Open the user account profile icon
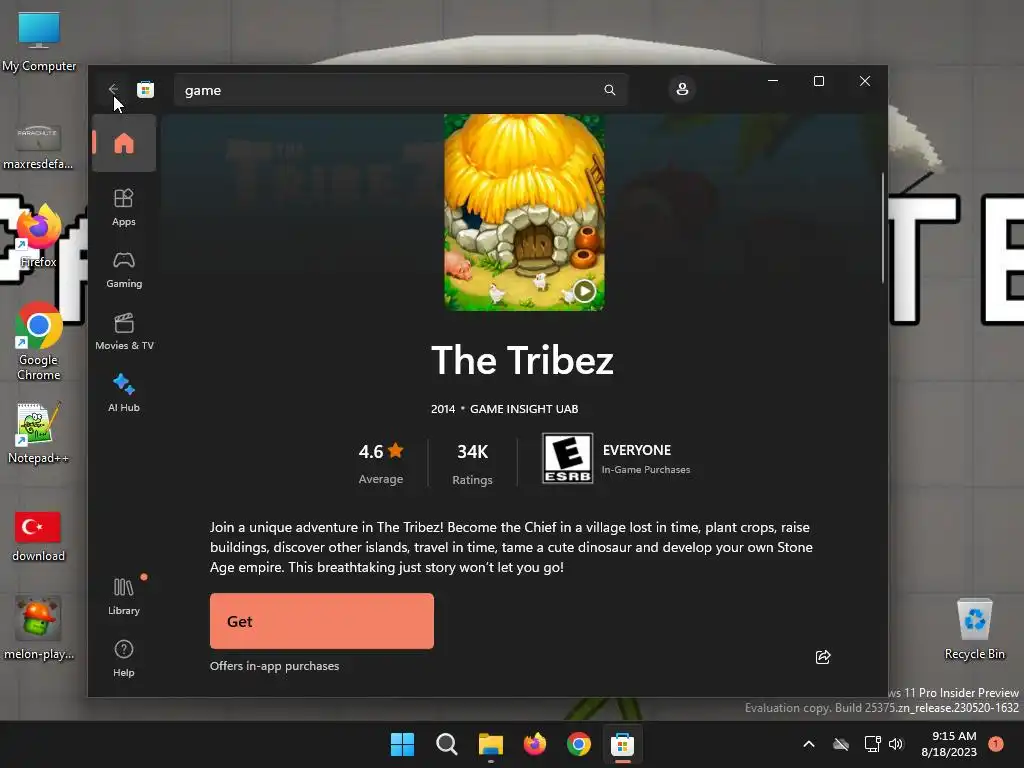1024x768 pixels. [x=682, y=89]
